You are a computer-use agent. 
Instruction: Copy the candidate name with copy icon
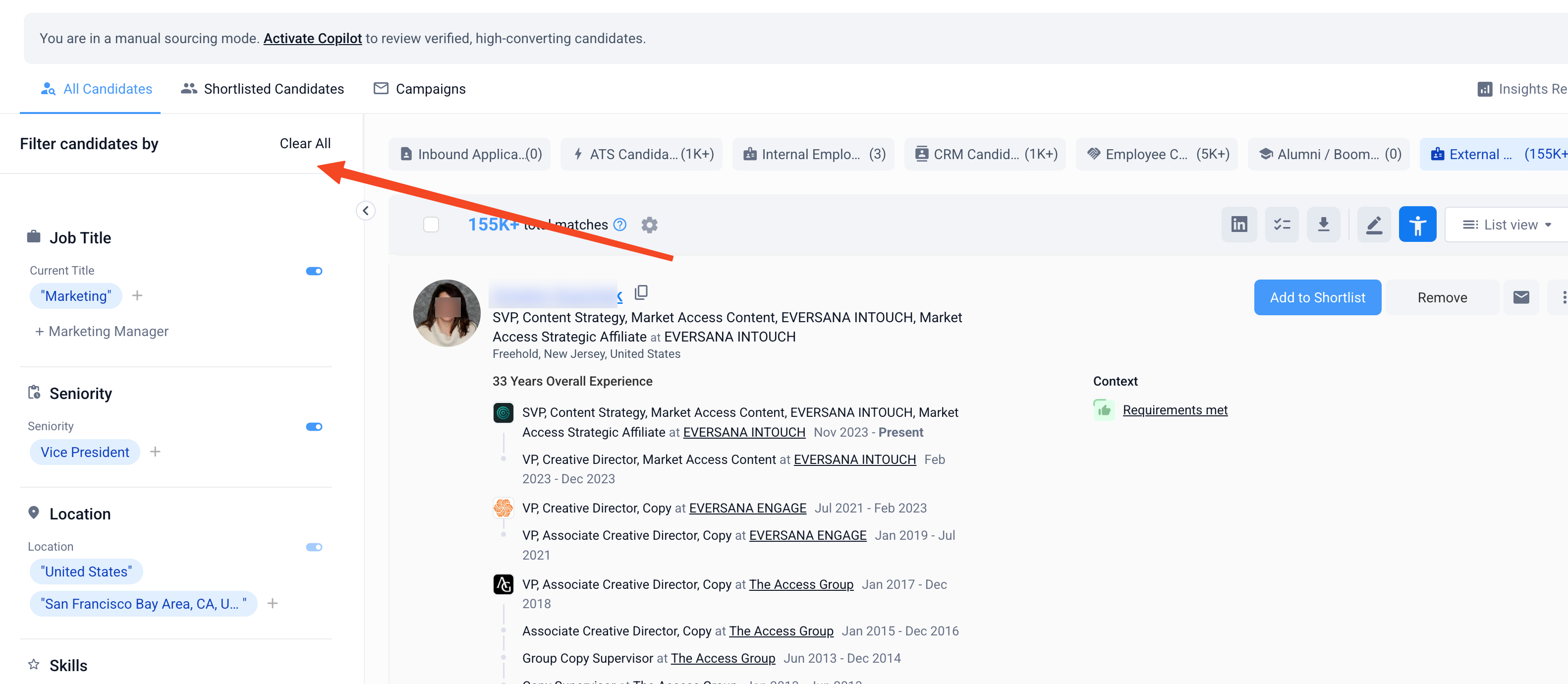[640, 293]
